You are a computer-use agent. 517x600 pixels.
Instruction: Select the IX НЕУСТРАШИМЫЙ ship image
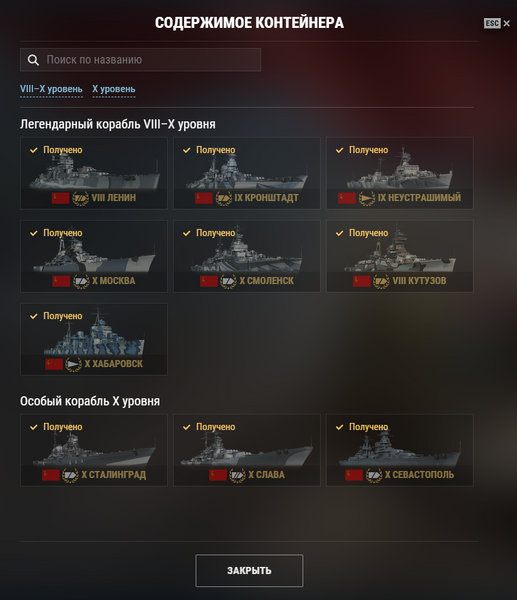coord(400,170)
